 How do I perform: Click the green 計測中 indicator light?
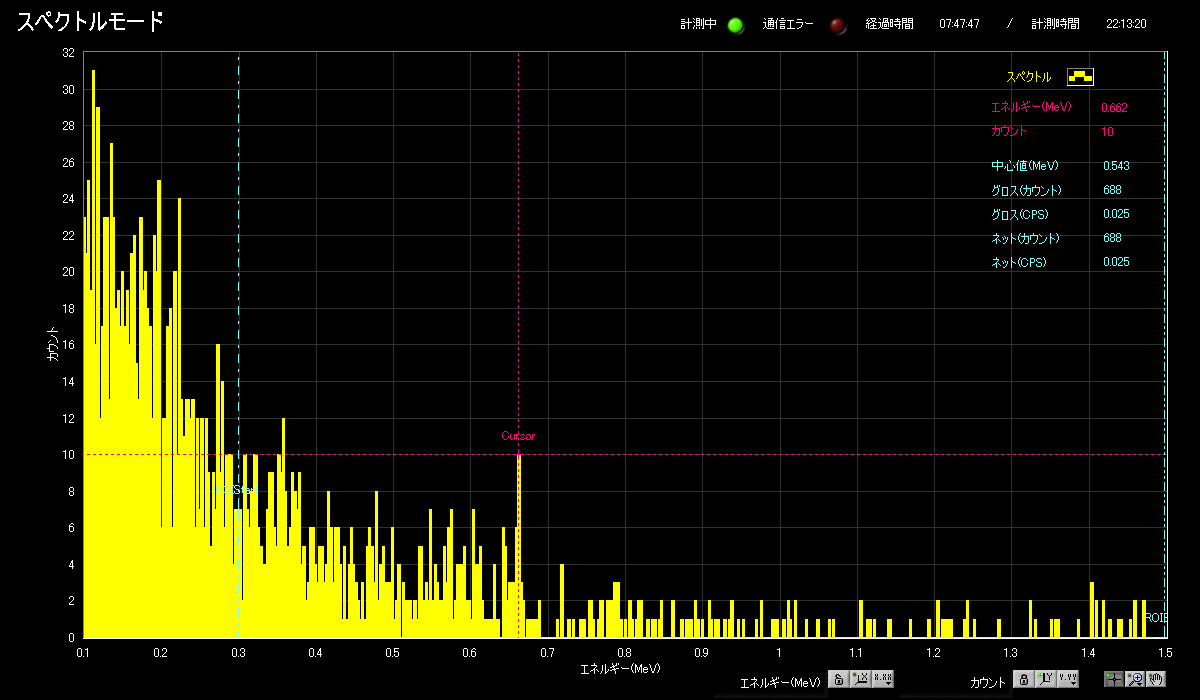pos(736,25)
